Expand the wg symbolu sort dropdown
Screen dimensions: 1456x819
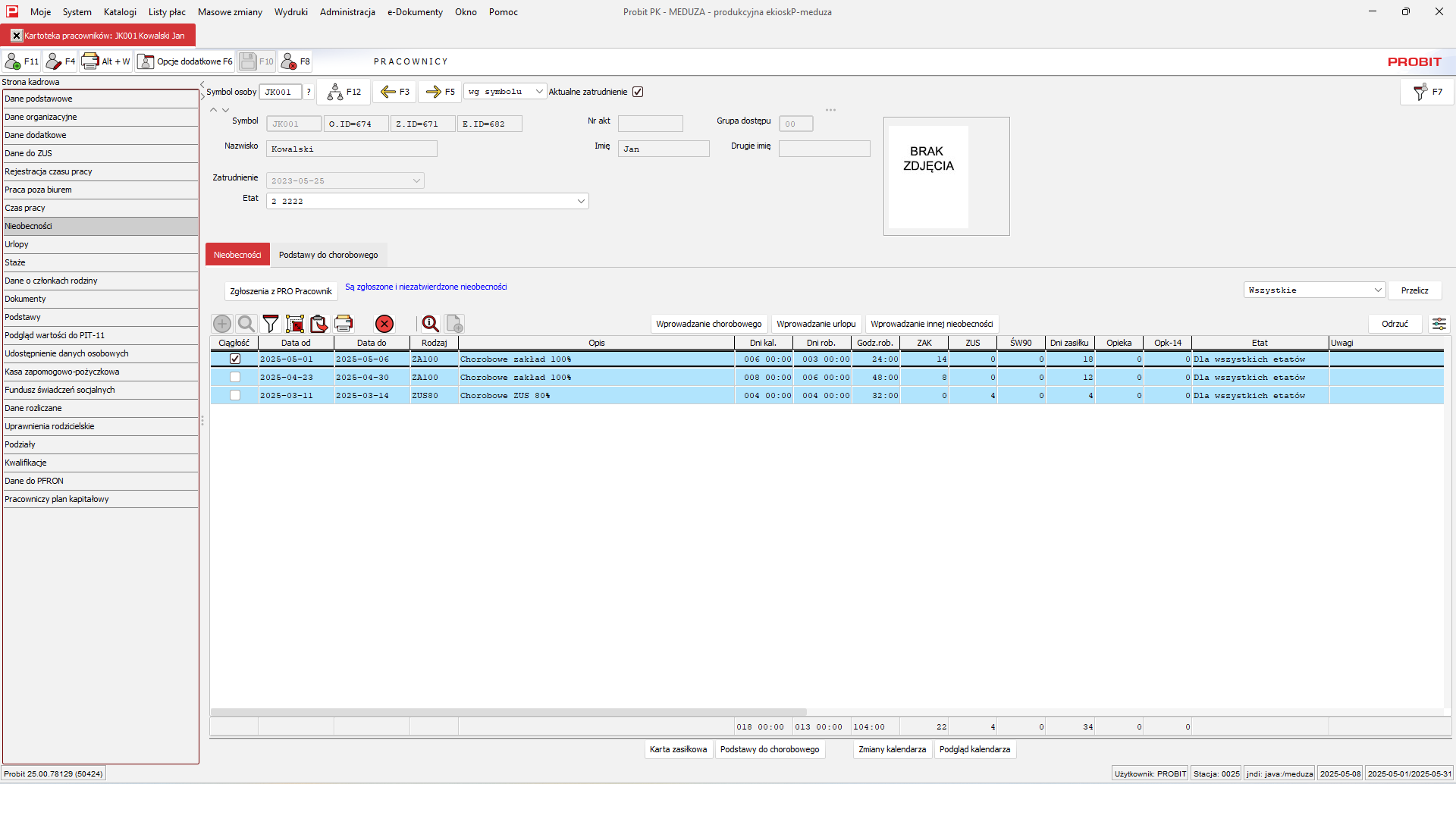(539, 92)
